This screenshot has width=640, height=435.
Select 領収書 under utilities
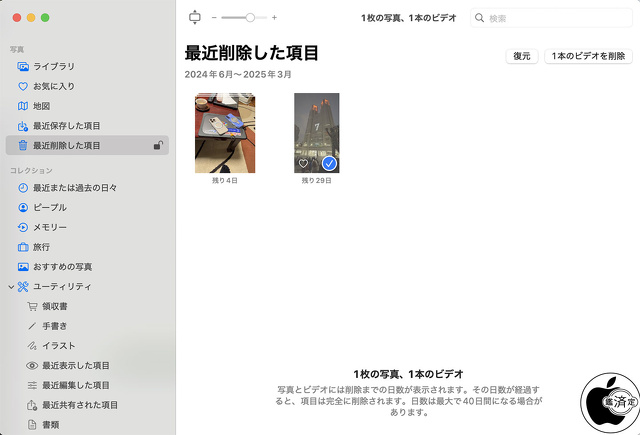tap(54, 306)
